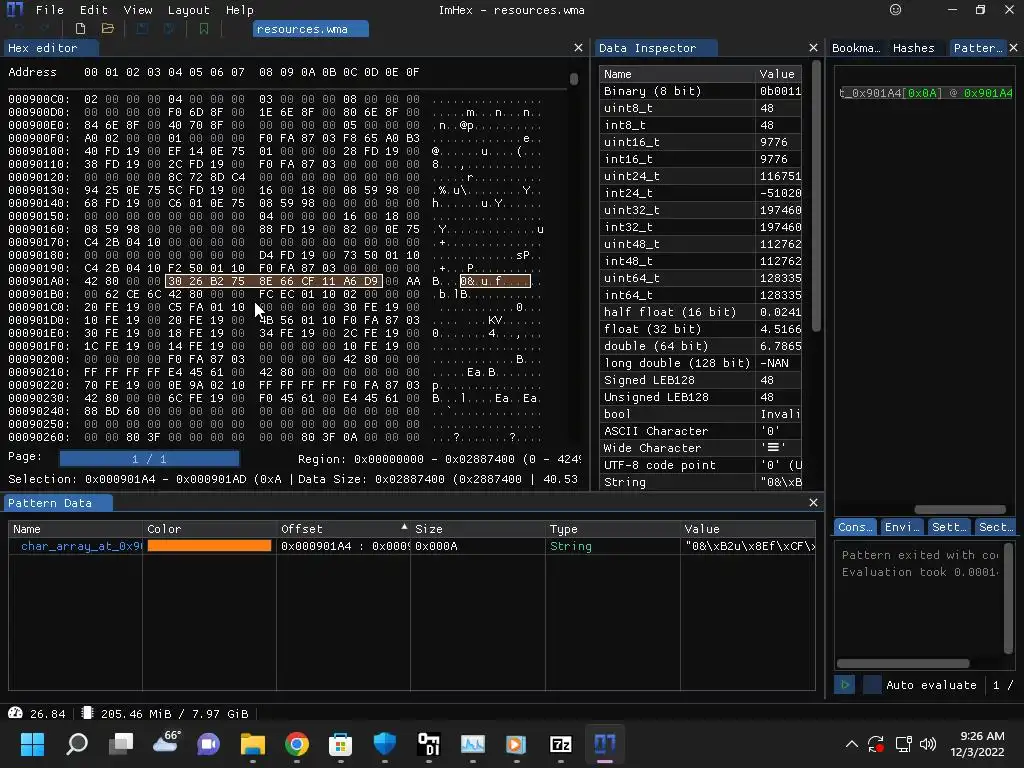
Task: Select the Pattern Data tab
Action: tap(59, 502)
